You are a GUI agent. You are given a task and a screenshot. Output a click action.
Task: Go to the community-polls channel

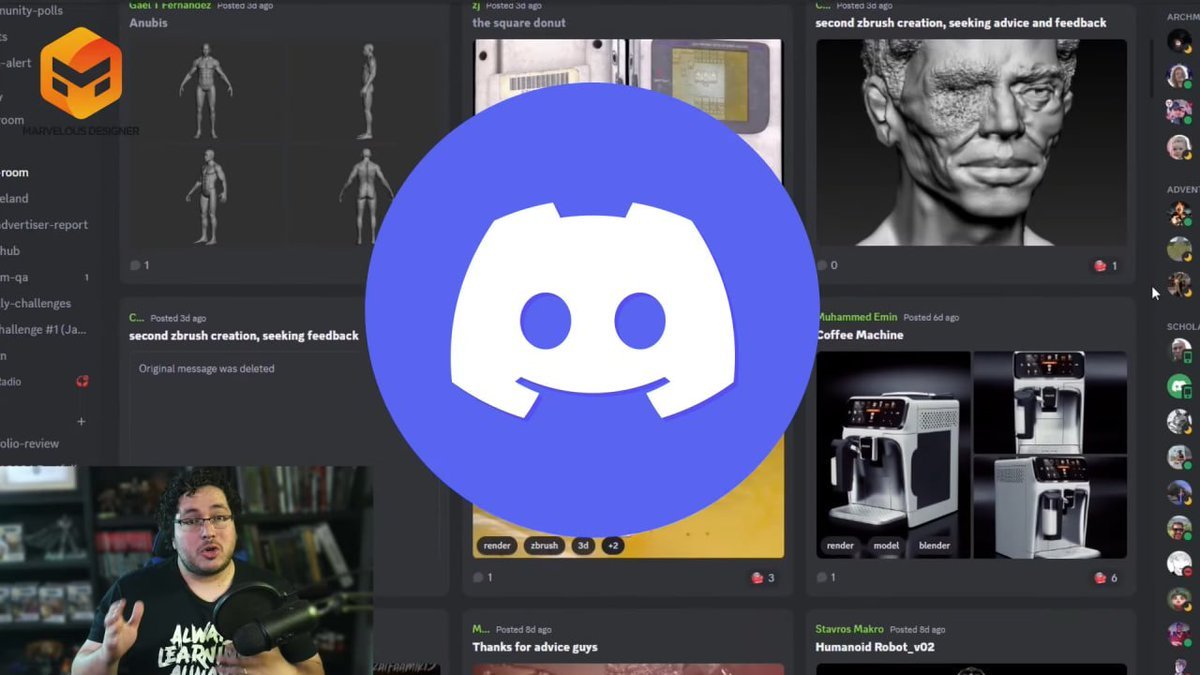point(35,10)
